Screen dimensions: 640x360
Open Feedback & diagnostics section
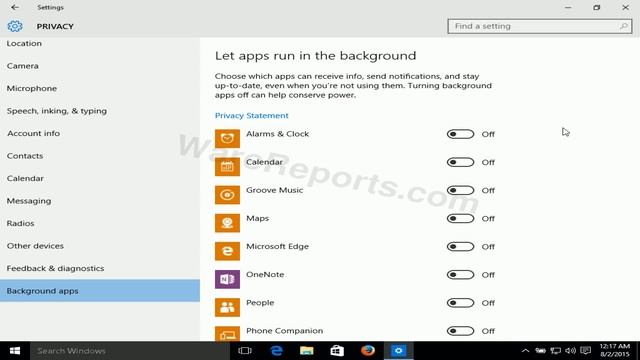pyautogui.click(x=100, y=268)
